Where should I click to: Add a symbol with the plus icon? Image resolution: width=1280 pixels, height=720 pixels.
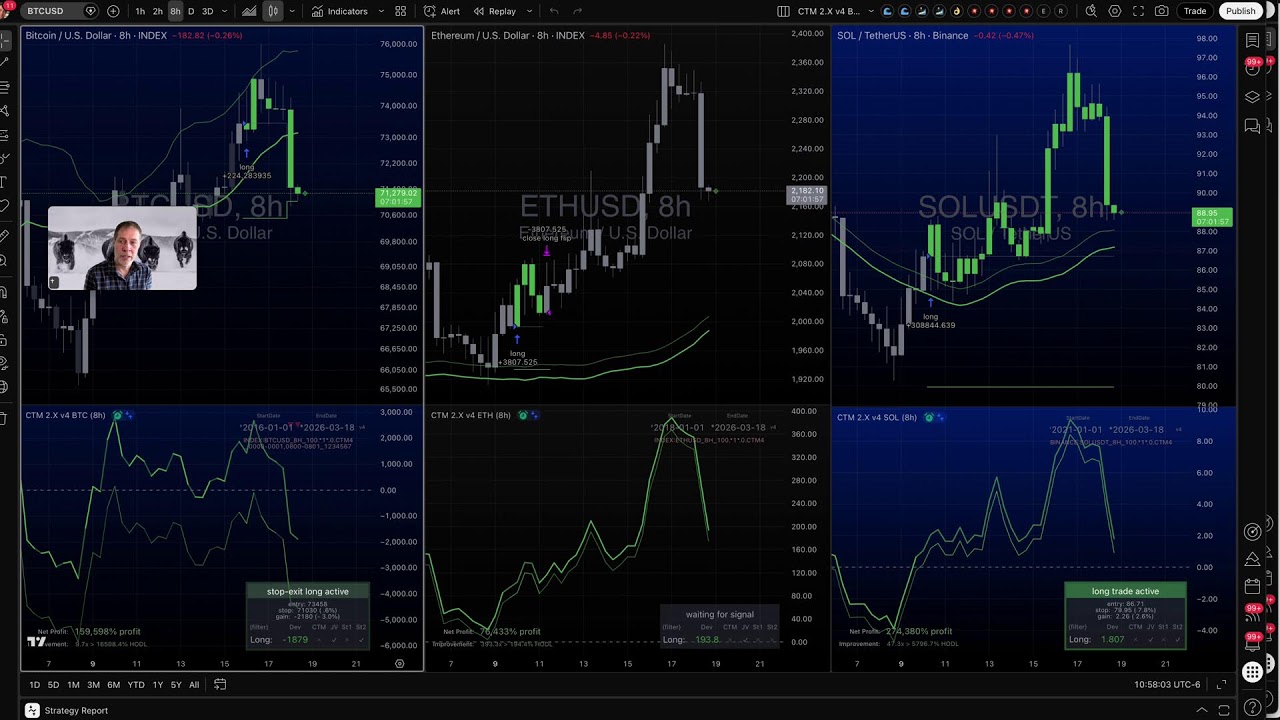point(113,11)
